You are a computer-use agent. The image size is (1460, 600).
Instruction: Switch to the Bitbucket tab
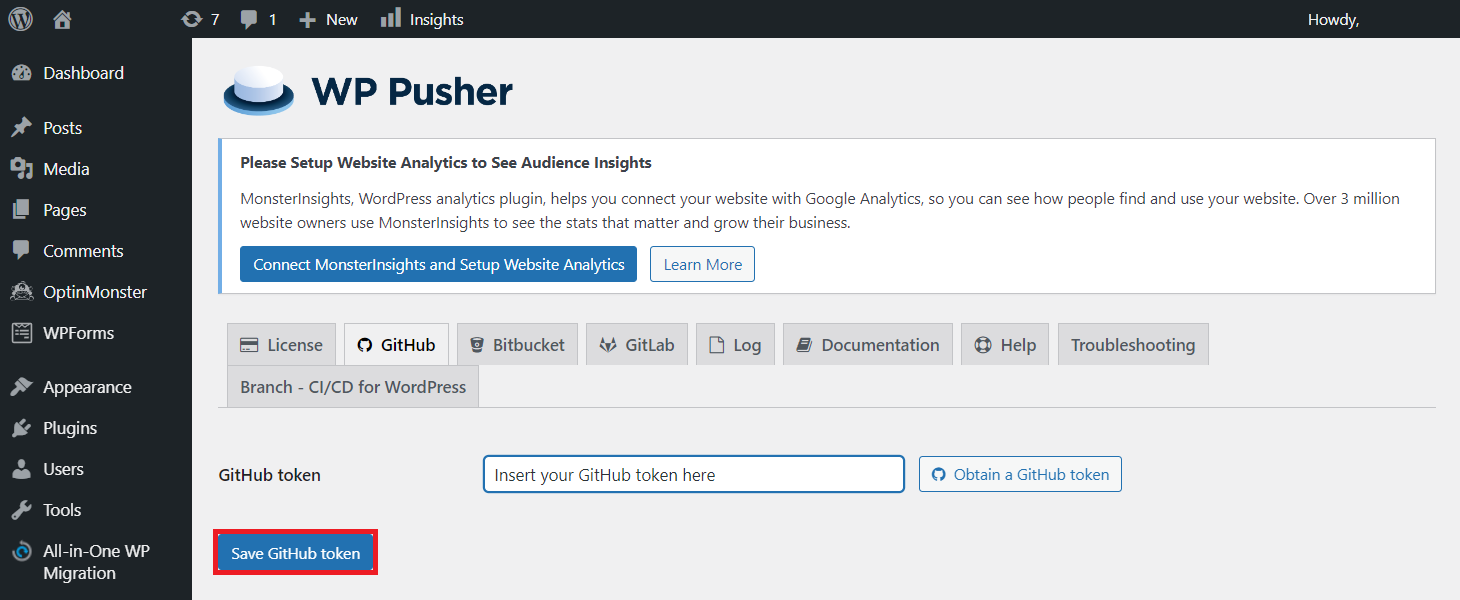517,345
